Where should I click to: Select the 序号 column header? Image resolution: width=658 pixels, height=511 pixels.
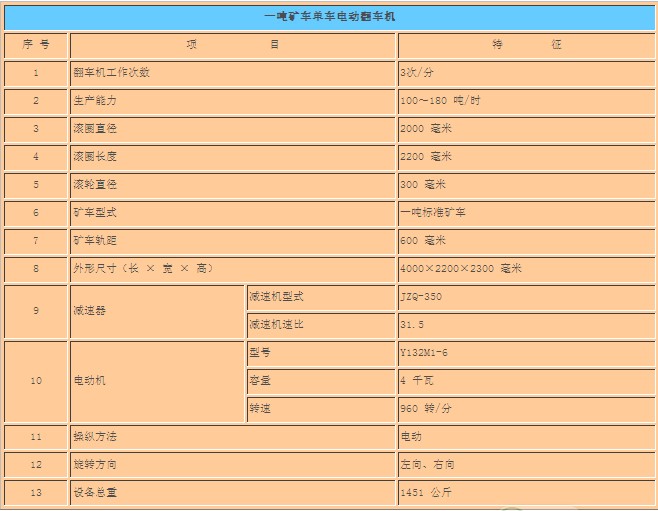pos(36,45)
